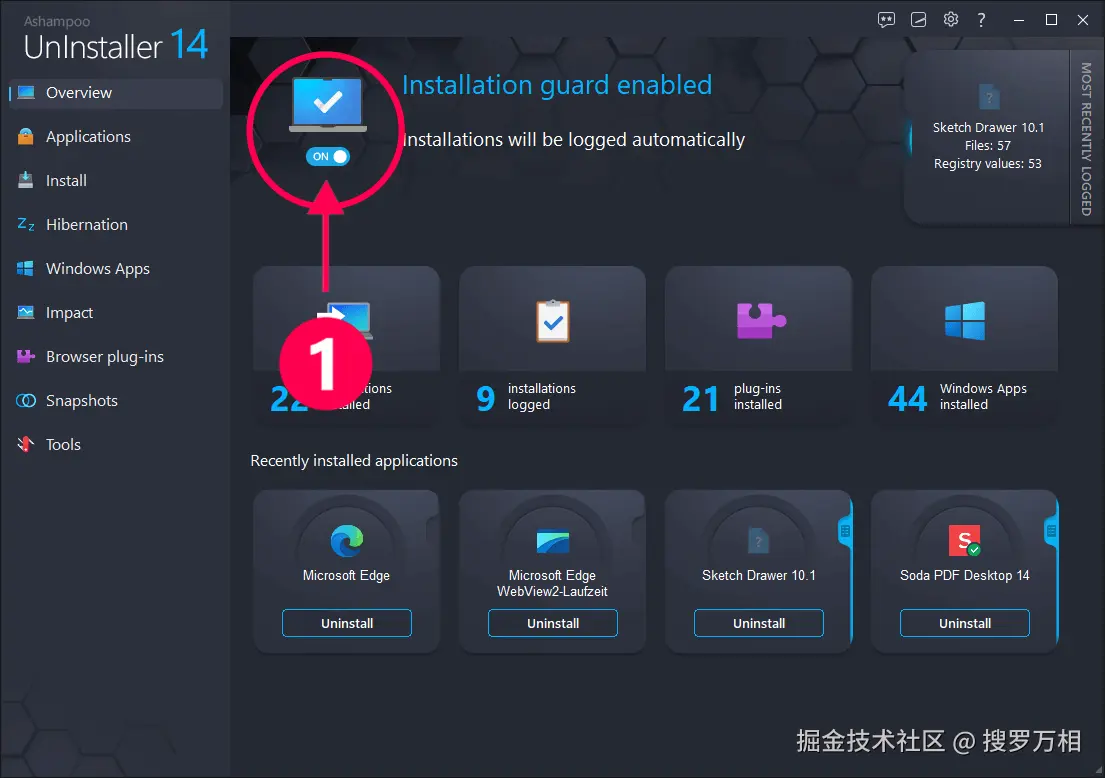Open the Impact section
The height and width of the screenshot is (778, 1105).
(116, 312)
